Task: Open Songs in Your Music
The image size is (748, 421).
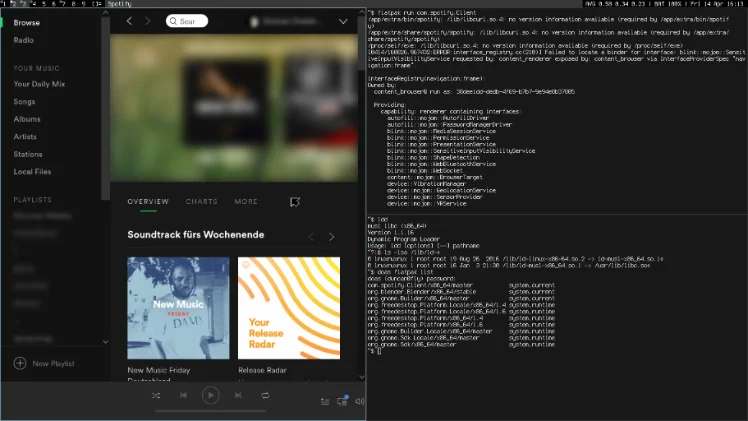Action: pos(24,102)
